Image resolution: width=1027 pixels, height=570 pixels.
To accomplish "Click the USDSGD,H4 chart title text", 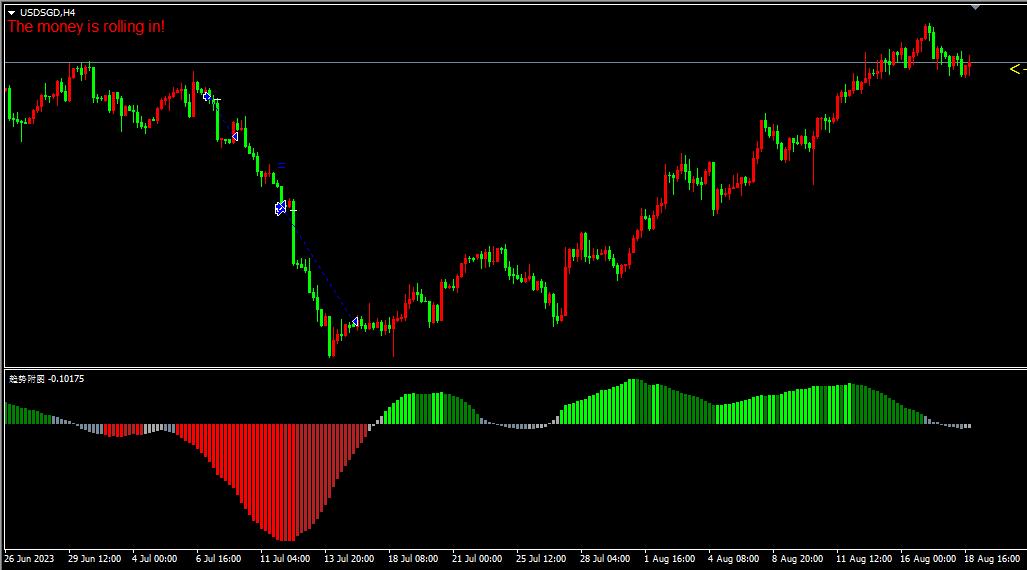I will pos(47,12).
